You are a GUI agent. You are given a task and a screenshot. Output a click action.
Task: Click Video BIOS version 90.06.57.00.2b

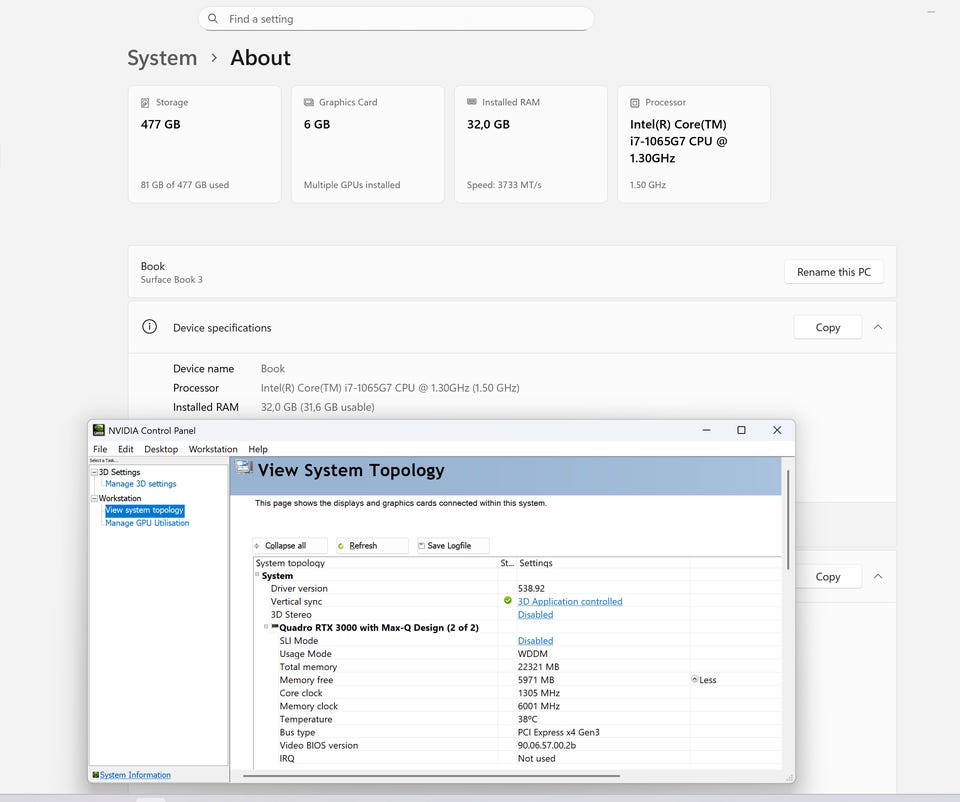(547, 745)
